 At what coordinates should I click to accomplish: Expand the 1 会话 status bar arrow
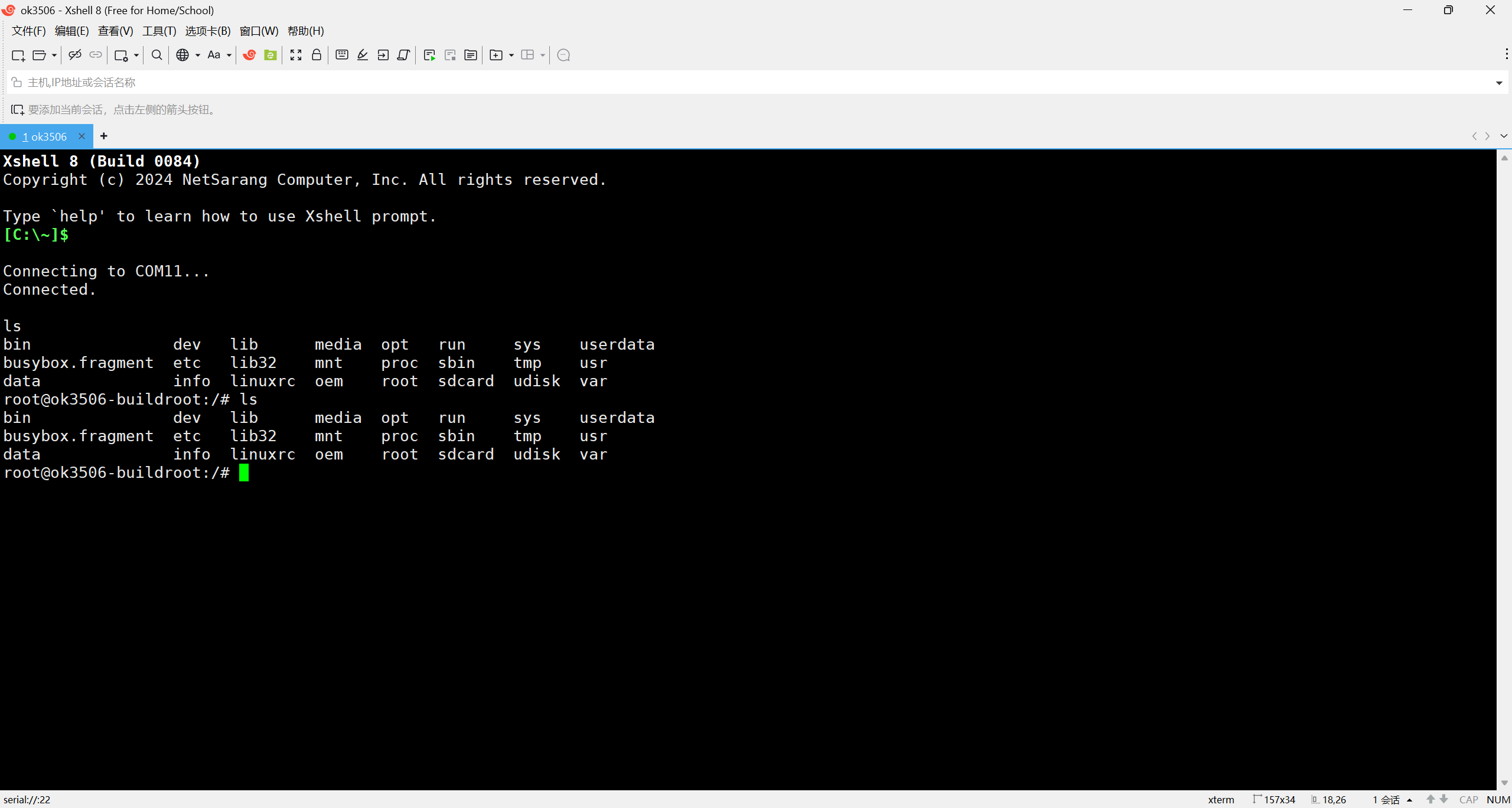pos(1410,800)
